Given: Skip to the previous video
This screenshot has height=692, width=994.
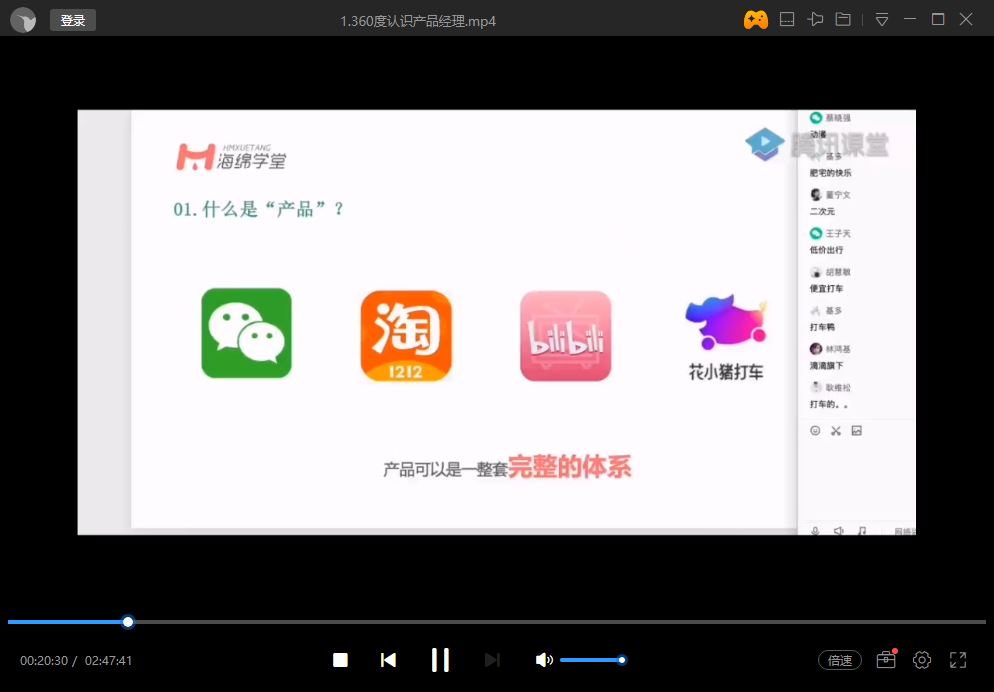Looking at the screenshot, I should point(389,660).
